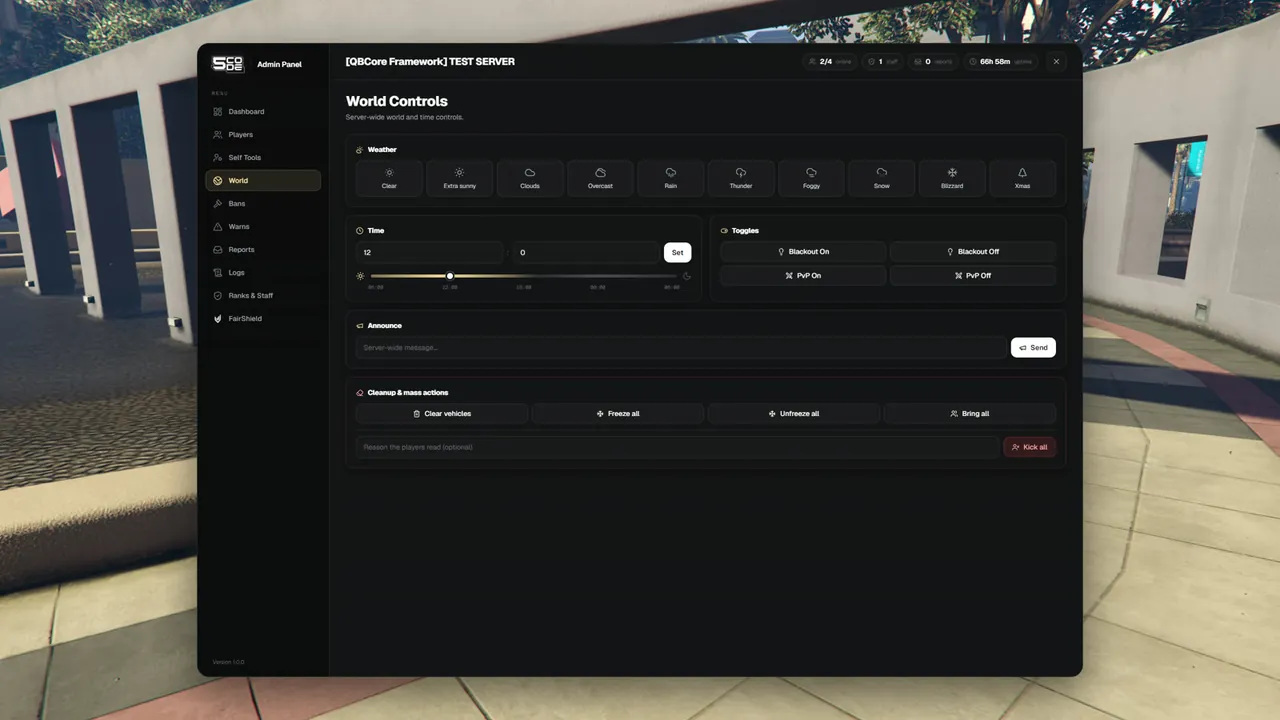This screenshot has width=1280, height=720.
Task: Click Freeze all
Action: pos(618,414)
